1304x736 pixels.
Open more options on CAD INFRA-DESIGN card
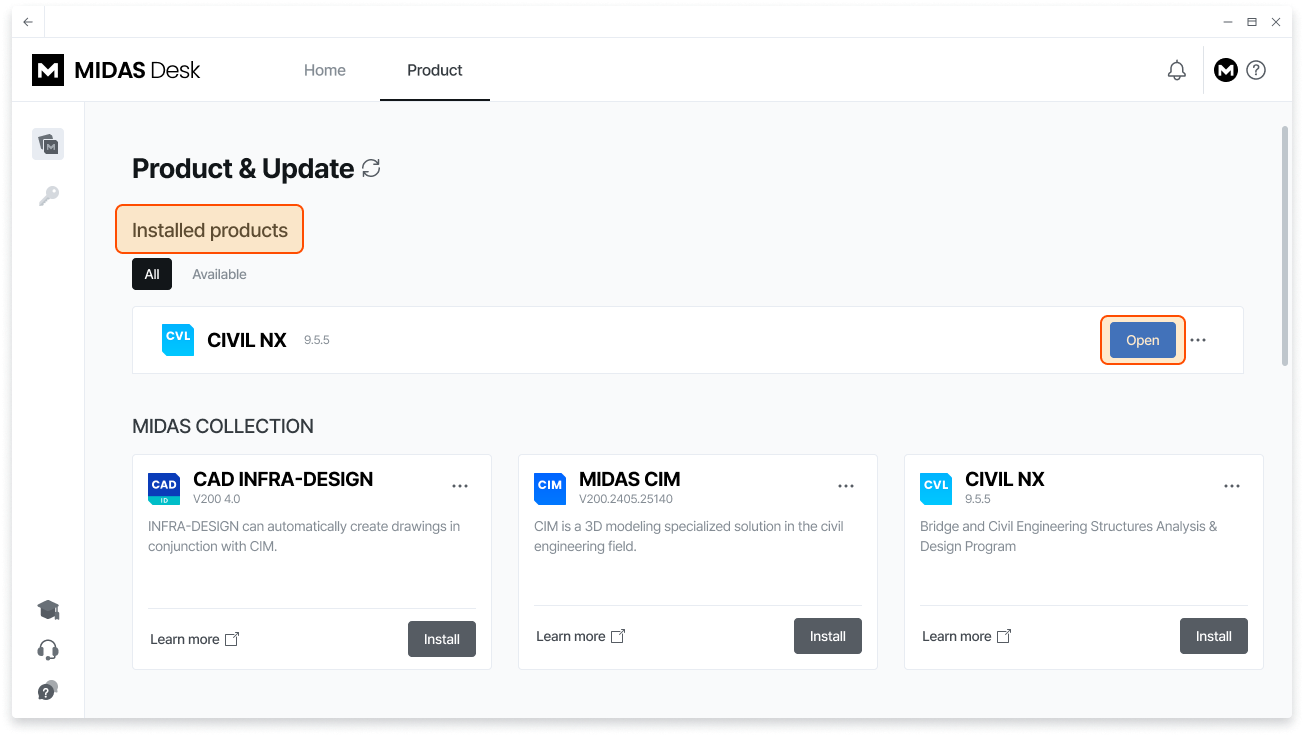click(x=460, y=486)
